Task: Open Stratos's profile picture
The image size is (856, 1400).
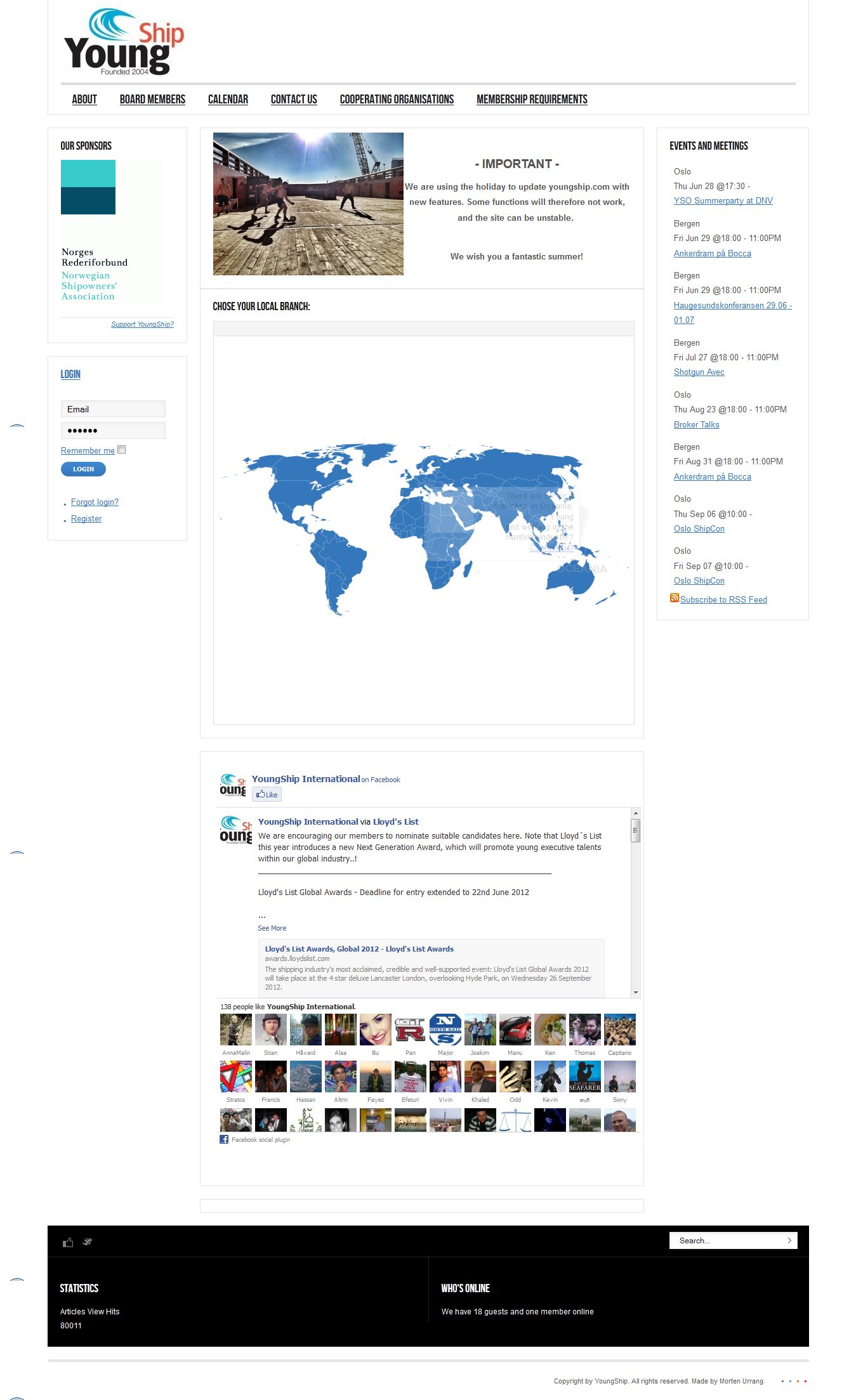Action: (x=236, y=1076)
